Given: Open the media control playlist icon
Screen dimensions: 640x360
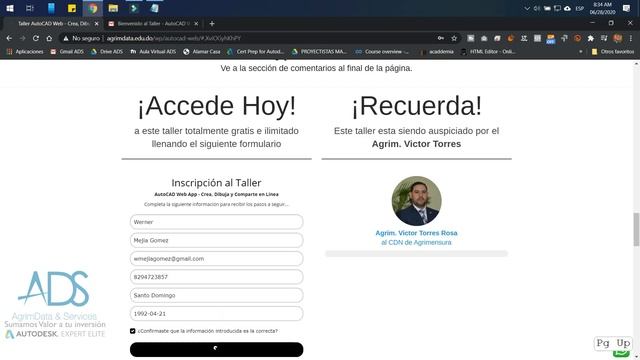Looking at the screenshot, I should [604, 38].
